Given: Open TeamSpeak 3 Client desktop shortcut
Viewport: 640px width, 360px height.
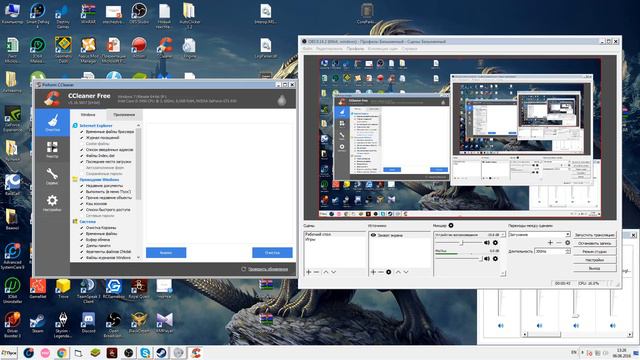Looking at the screenshot, I should point(88,291).
